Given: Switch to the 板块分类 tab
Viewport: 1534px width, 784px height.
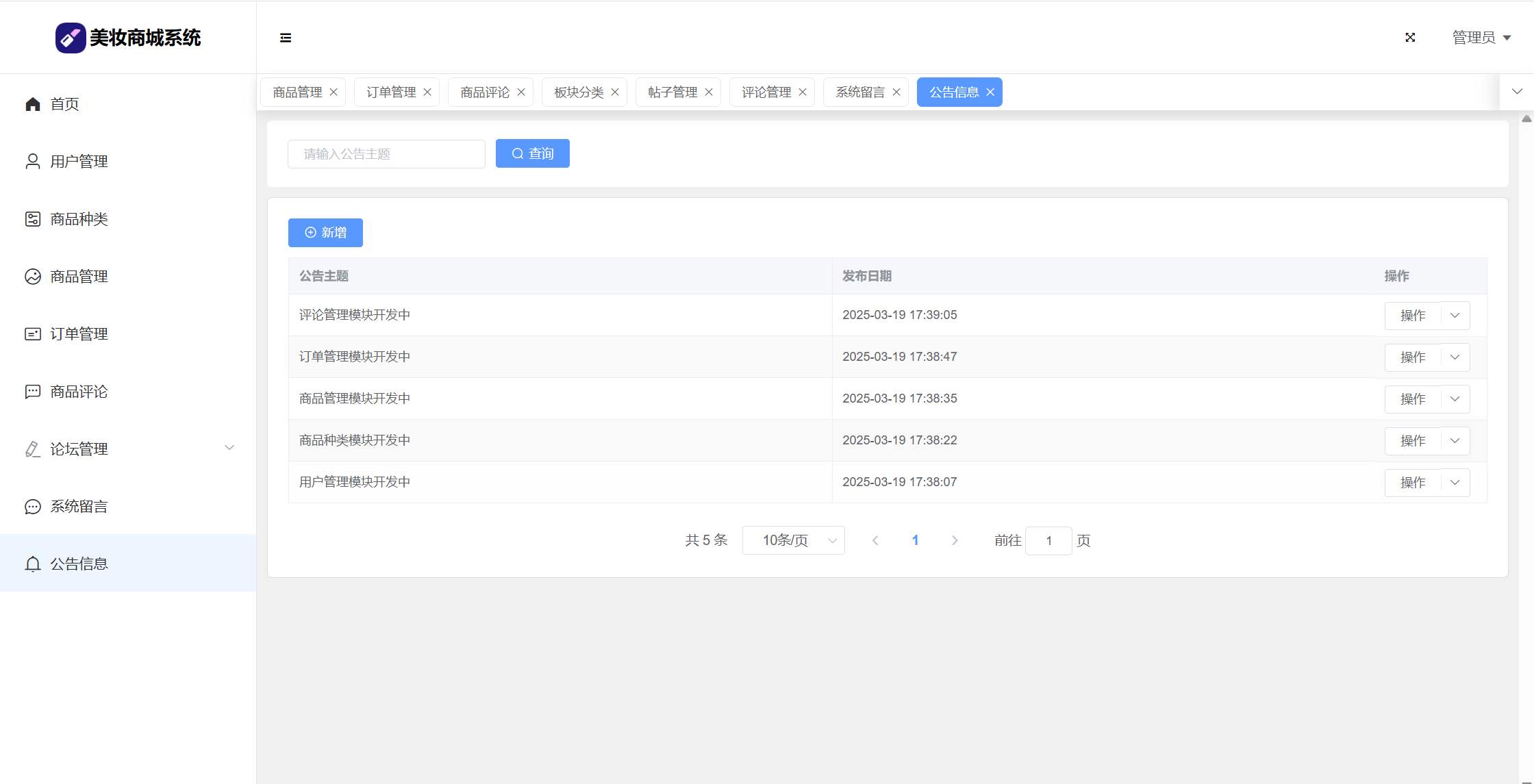Looking at the screenshot, I should (x=578, y=92).
